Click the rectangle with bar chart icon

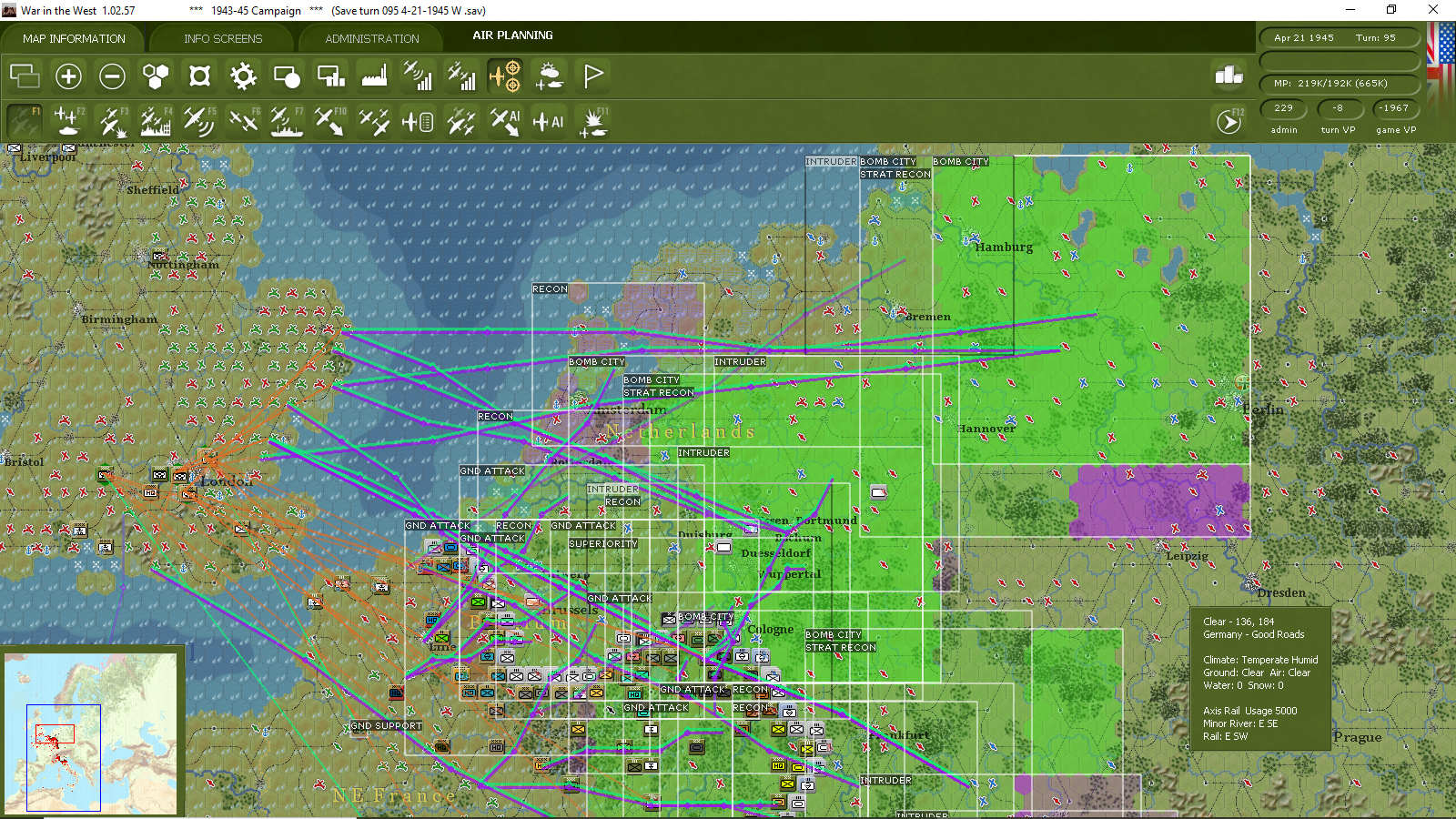(330, 76)
